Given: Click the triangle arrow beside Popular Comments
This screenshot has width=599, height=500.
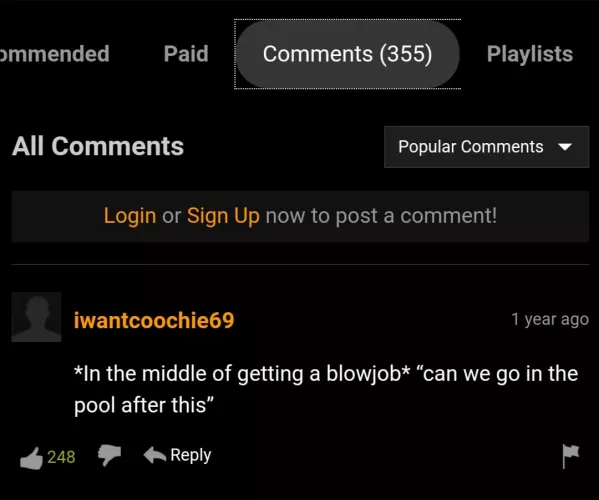Looking at the screenshot, I should point(565,147).
